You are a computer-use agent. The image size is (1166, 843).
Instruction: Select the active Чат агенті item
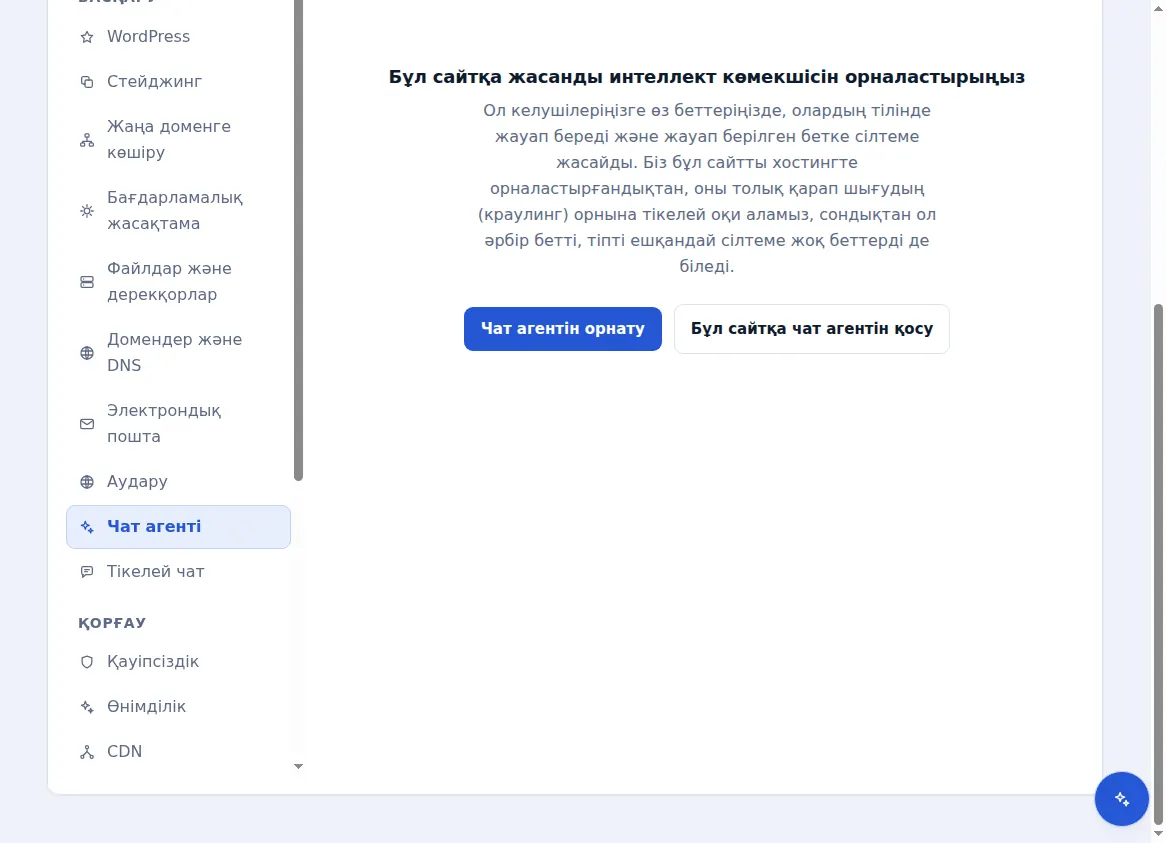(x=178, y=527)
